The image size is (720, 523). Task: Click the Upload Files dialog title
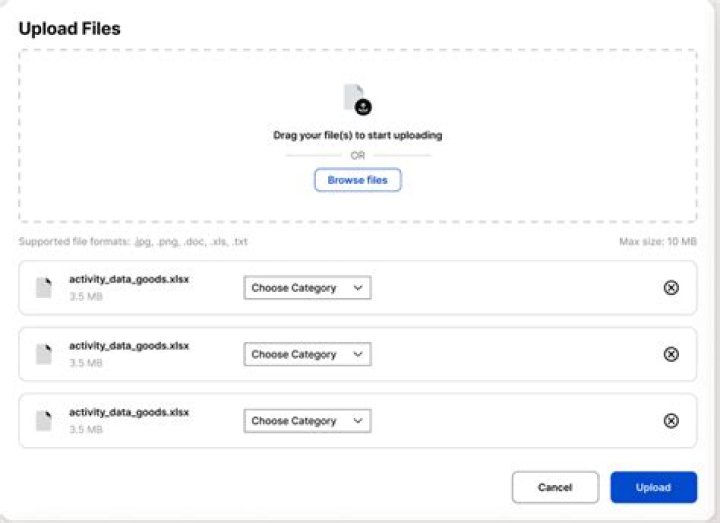(x=69, y=29)
